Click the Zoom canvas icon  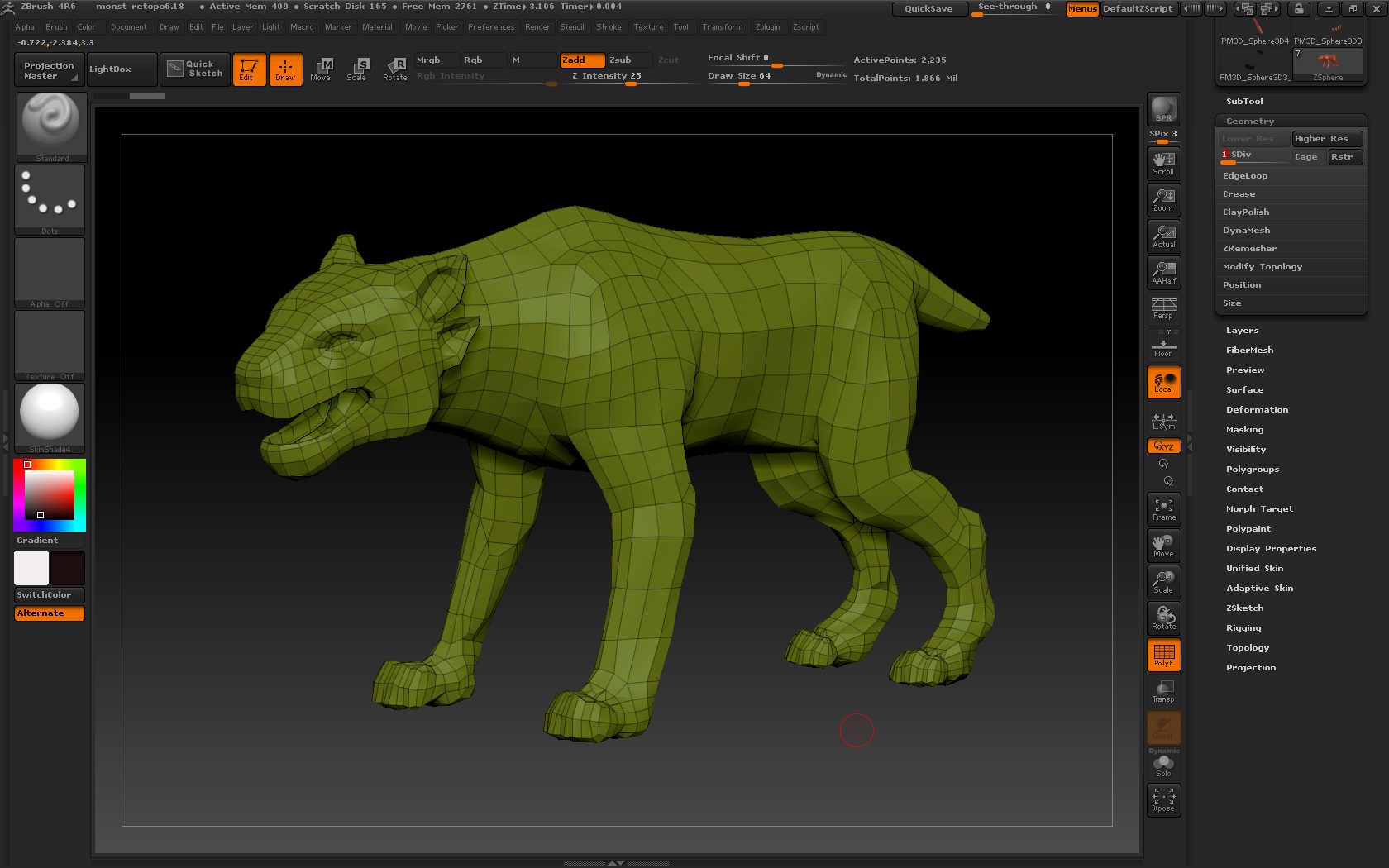pos(1163,199)
